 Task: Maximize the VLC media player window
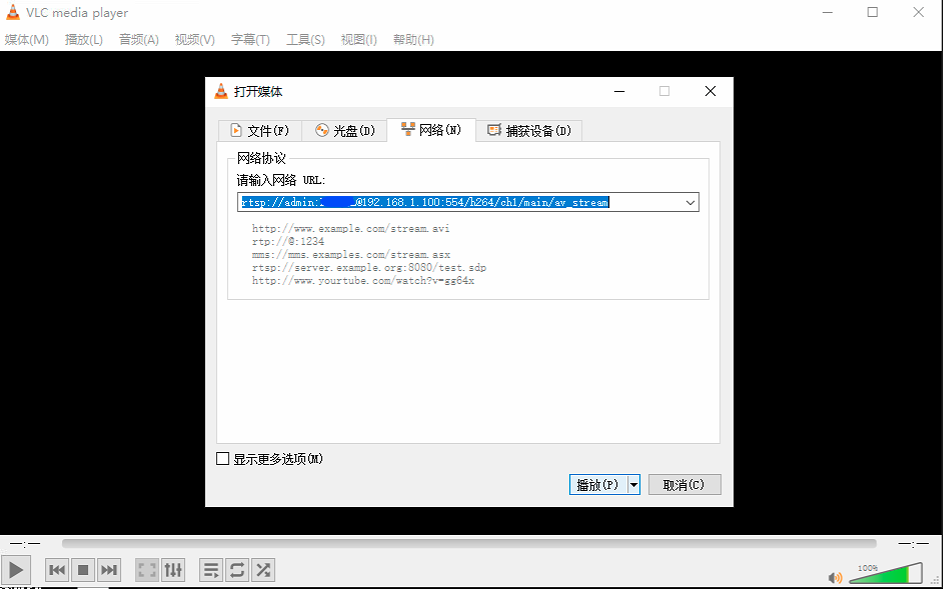point(873,12)
